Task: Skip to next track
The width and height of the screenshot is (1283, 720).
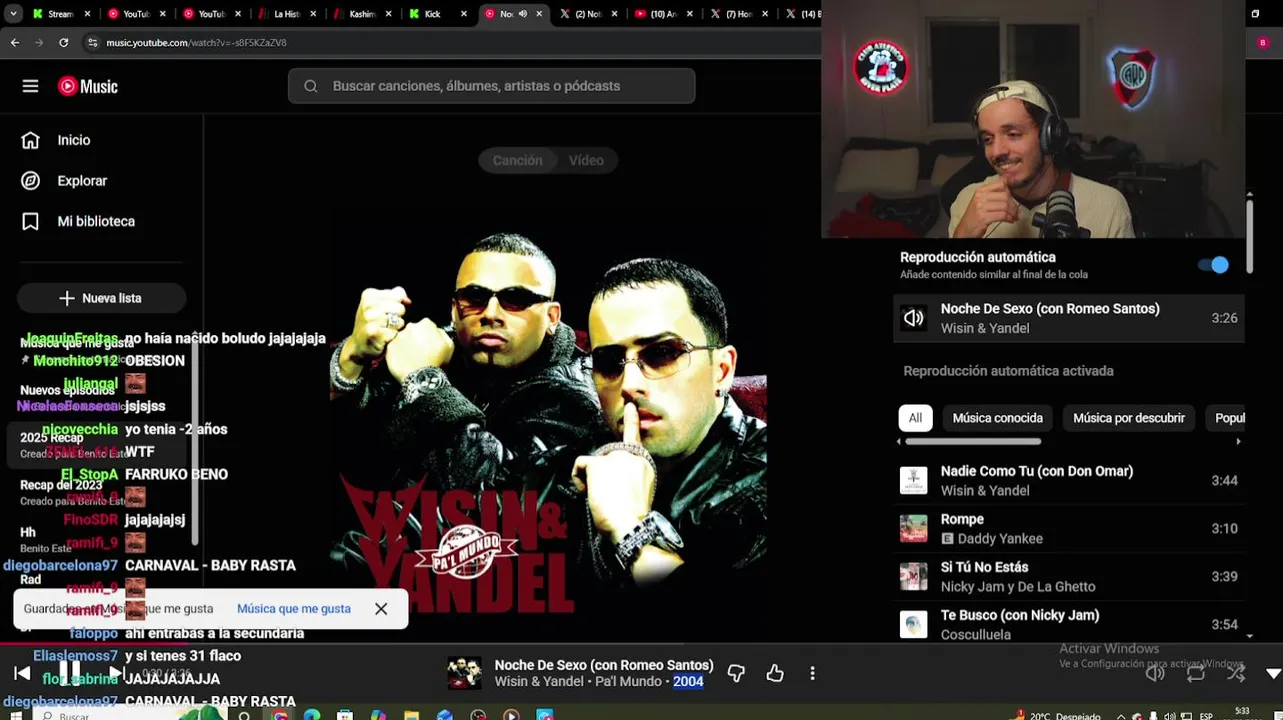Action: (116, 673)
